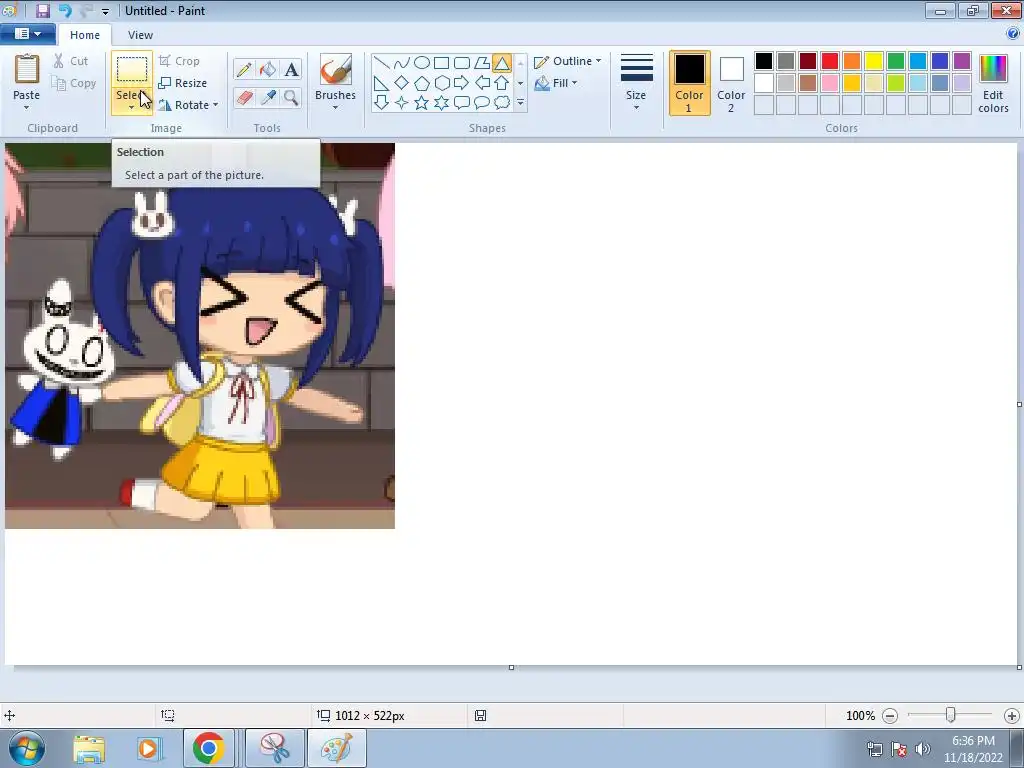Pick the purple color swatch

(961, 61)
